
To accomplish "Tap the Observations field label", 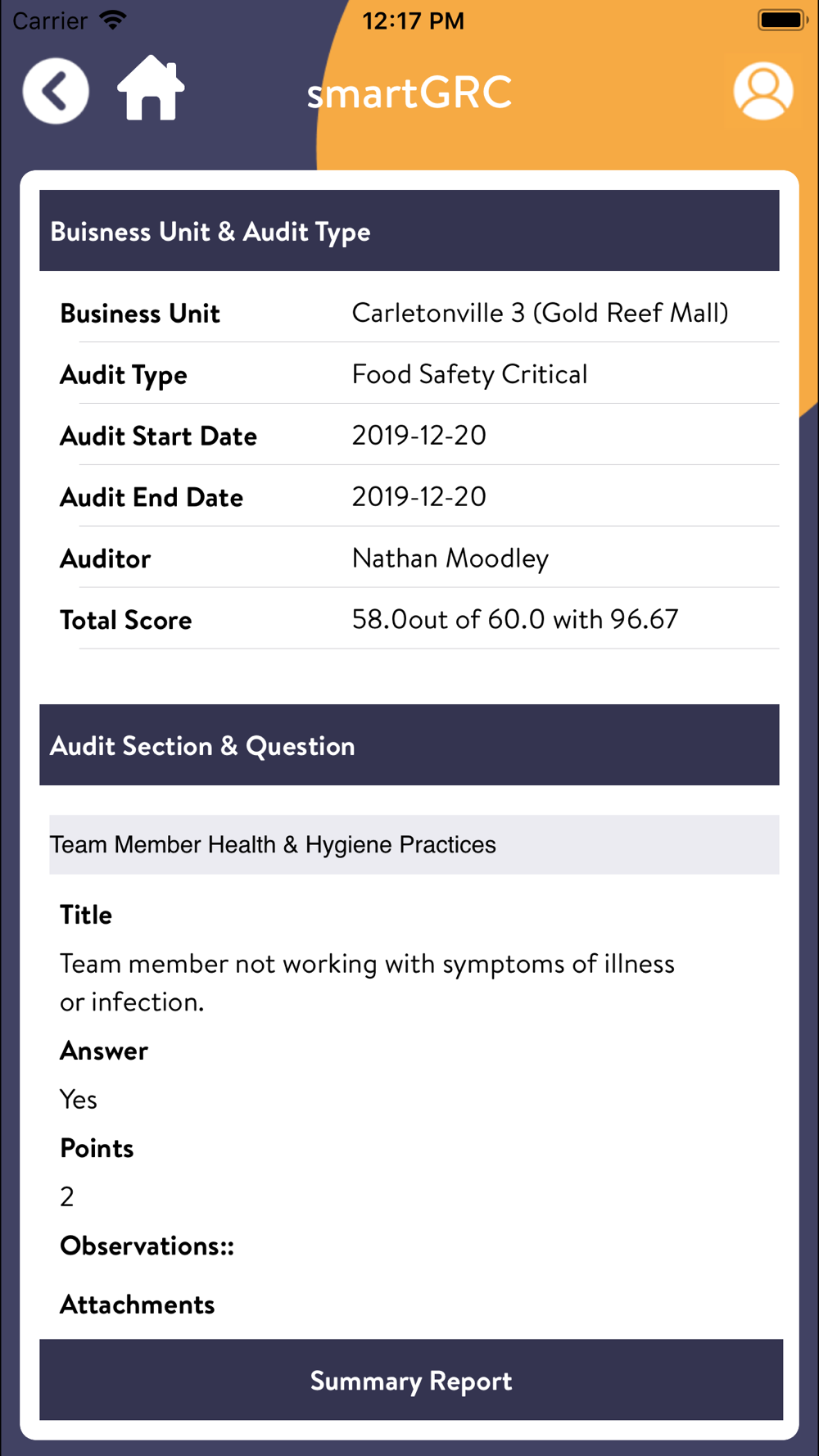I will [147, 1246].
